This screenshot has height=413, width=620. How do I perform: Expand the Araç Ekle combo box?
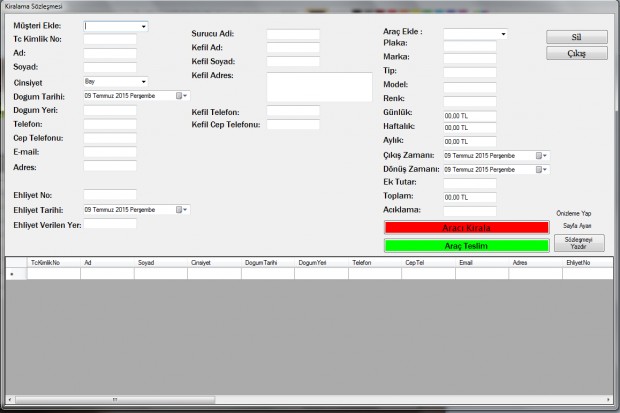pos(503,34)
